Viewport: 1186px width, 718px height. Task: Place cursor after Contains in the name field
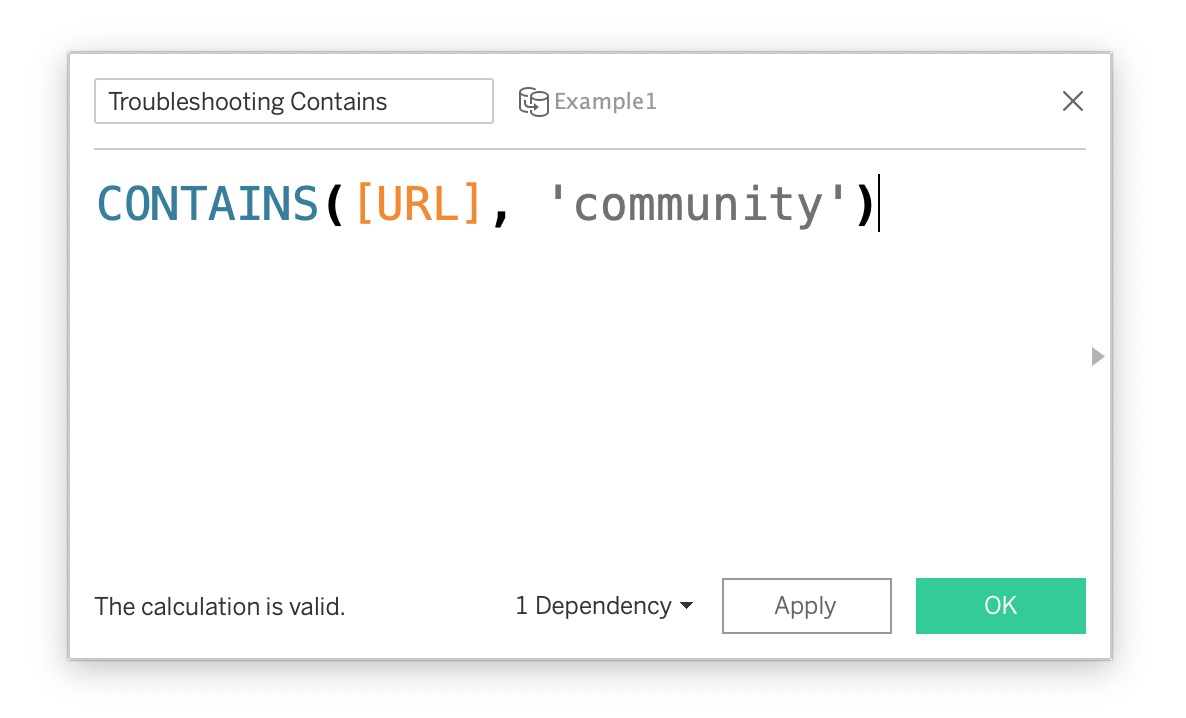coord(389,102)
